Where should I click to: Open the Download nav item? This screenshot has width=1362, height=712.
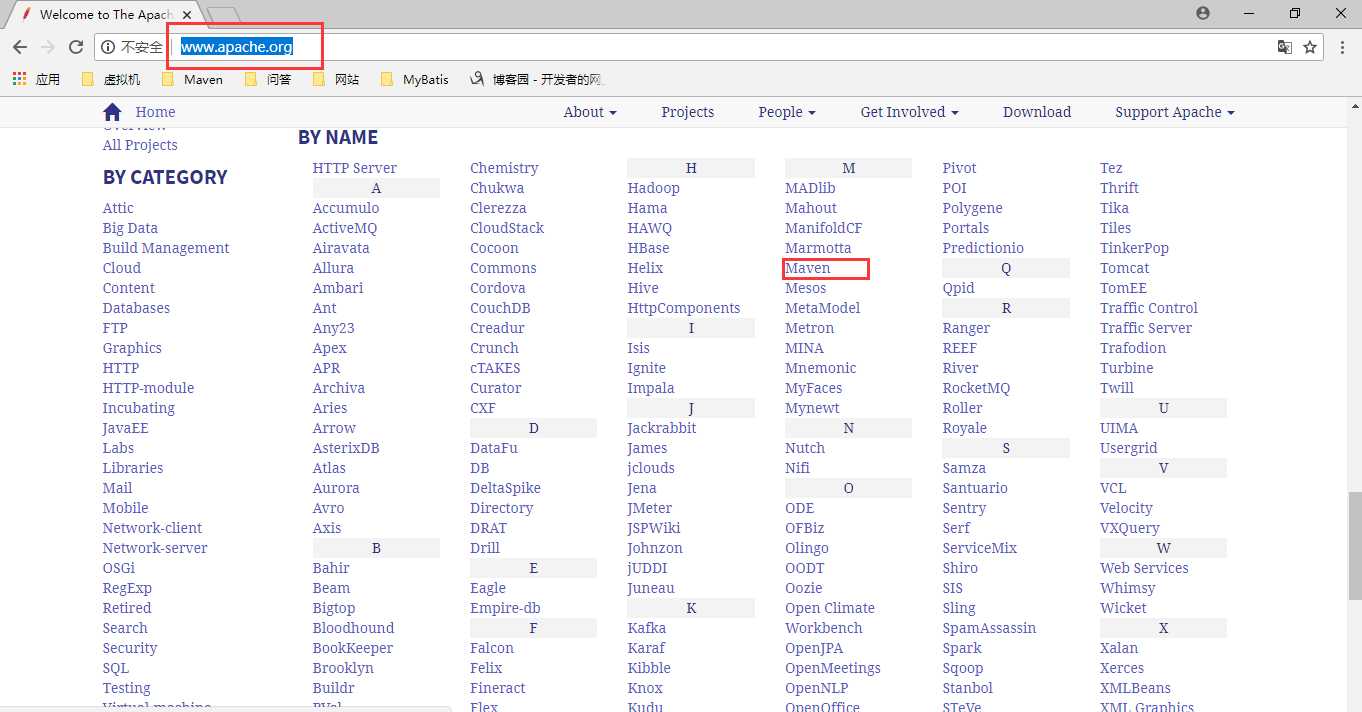click(x=1037, y=112)
